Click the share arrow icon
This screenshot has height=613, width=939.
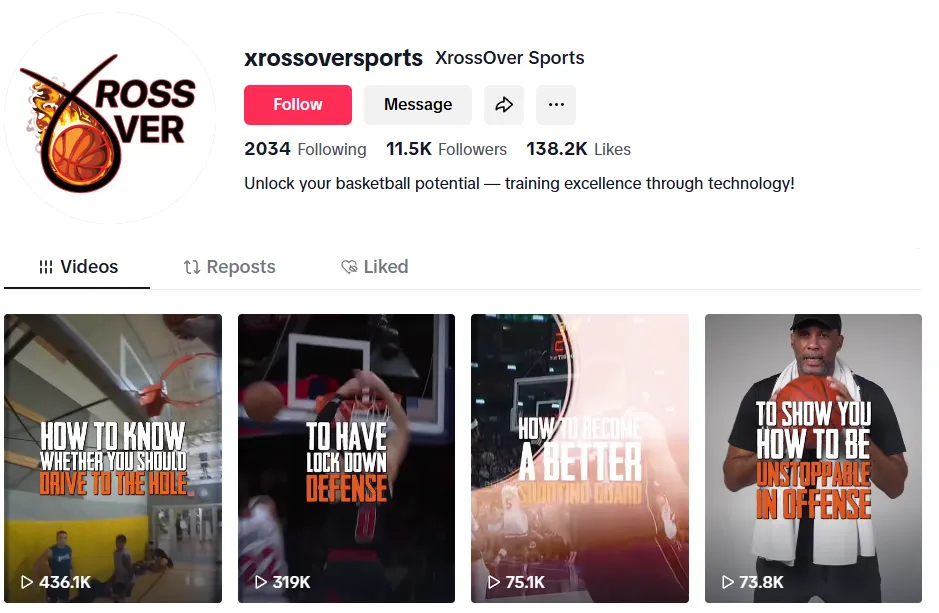click(x=504, y=105)
